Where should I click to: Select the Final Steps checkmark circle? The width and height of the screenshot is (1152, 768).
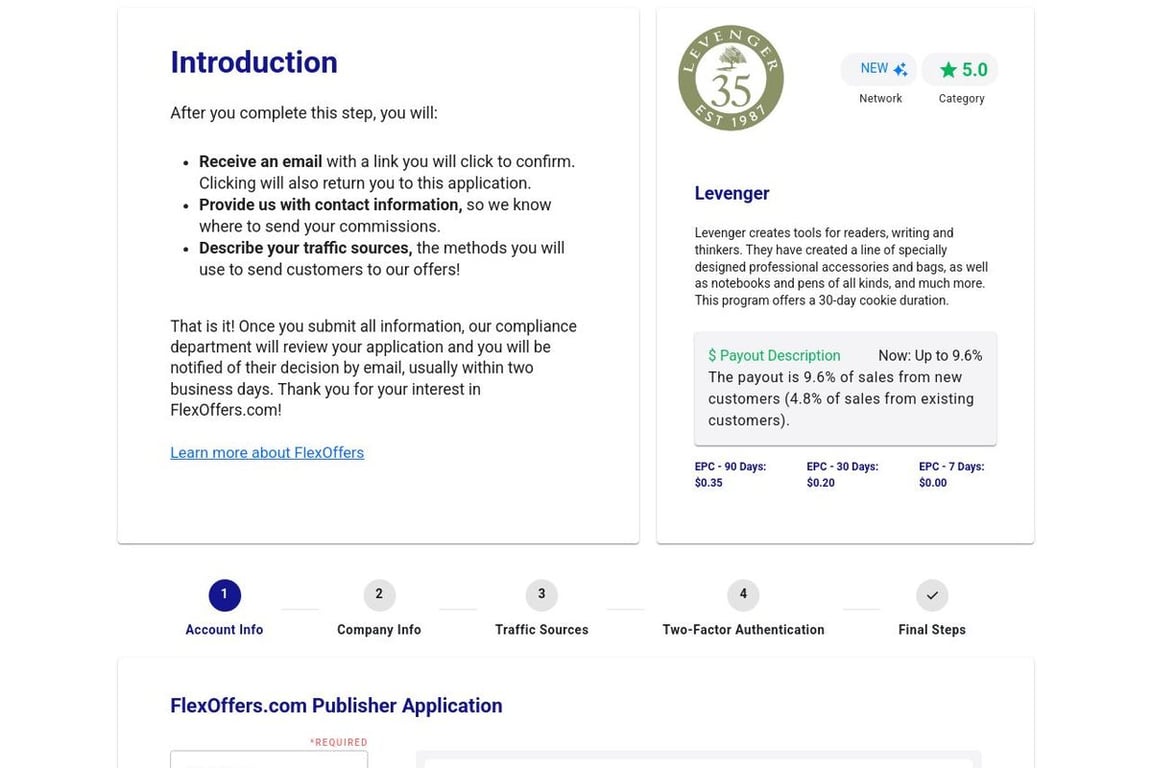(932, 595)
